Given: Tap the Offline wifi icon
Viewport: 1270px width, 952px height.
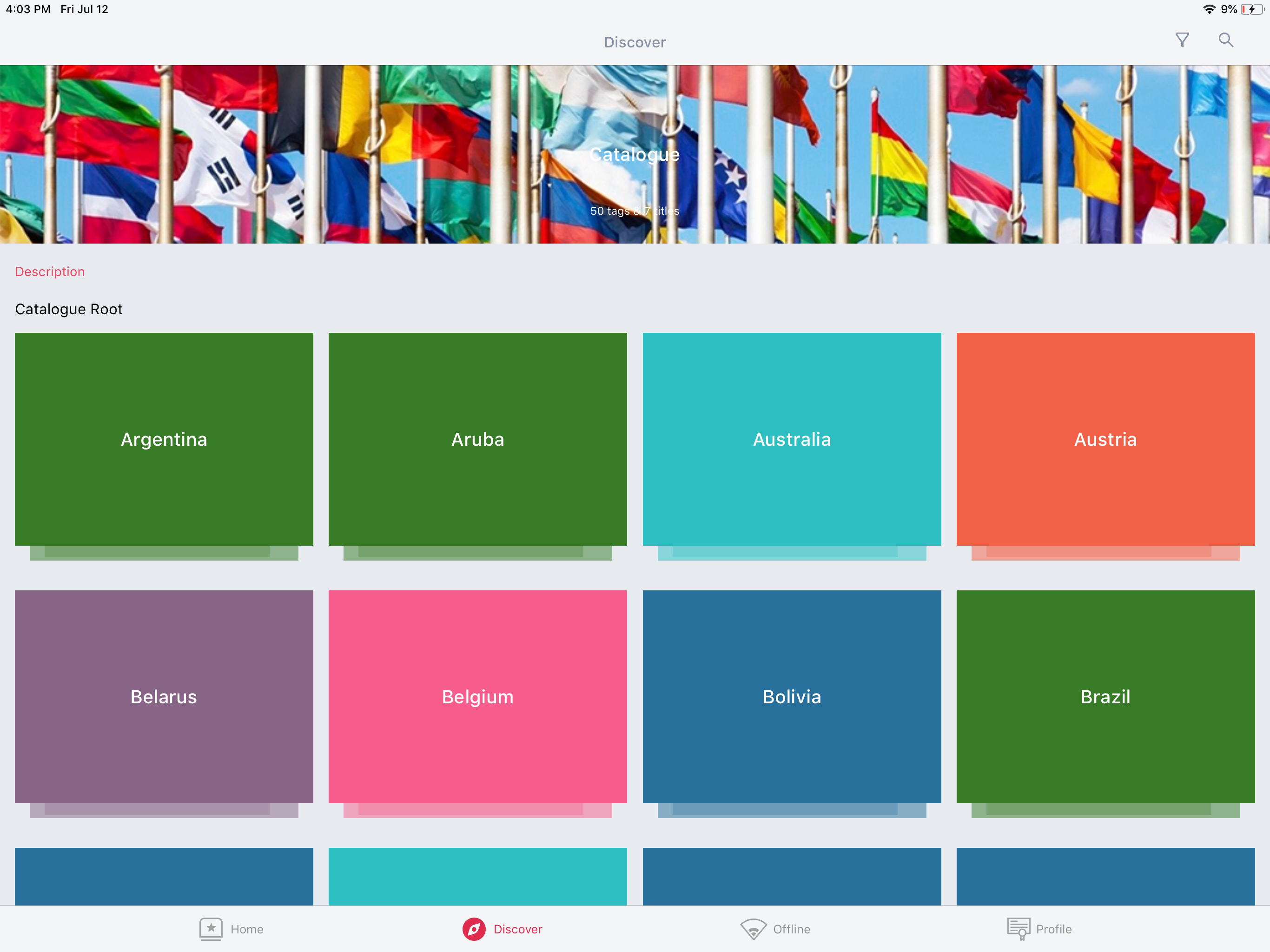Looking at the screenshot, I should pos(753,929).
